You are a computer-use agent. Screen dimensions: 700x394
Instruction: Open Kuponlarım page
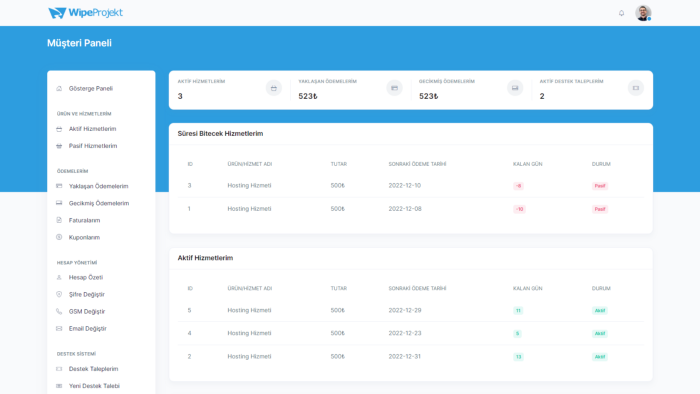[x=84, y=237]
